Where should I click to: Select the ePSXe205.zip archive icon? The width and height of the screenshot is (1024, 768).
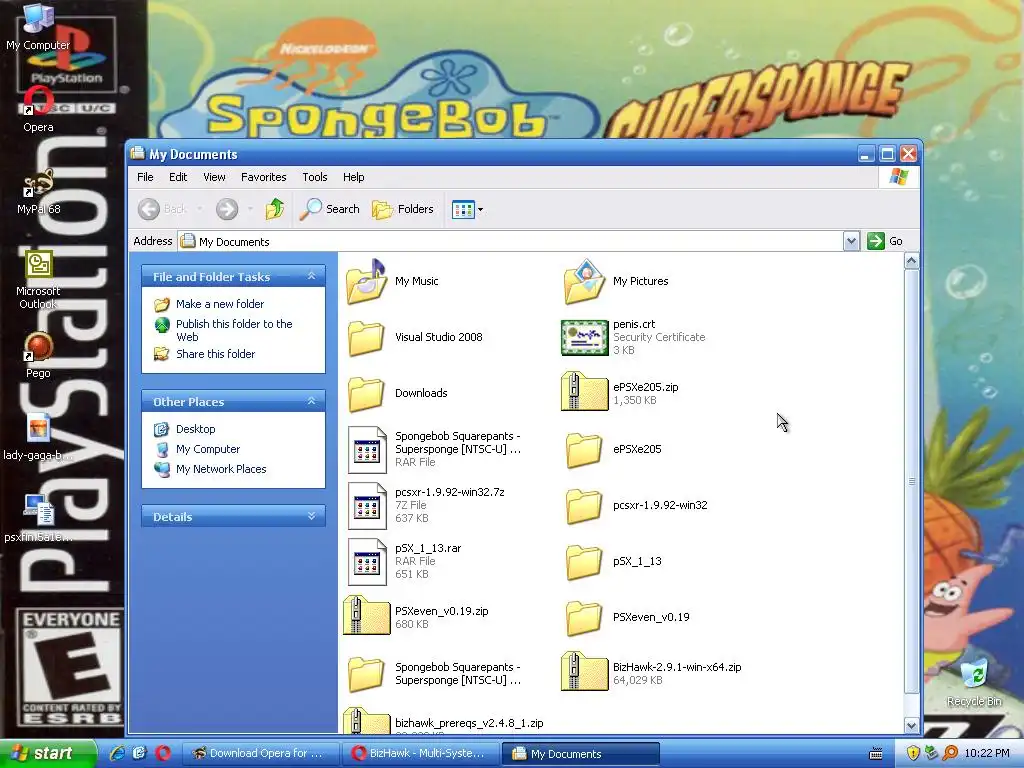point(584,391)
